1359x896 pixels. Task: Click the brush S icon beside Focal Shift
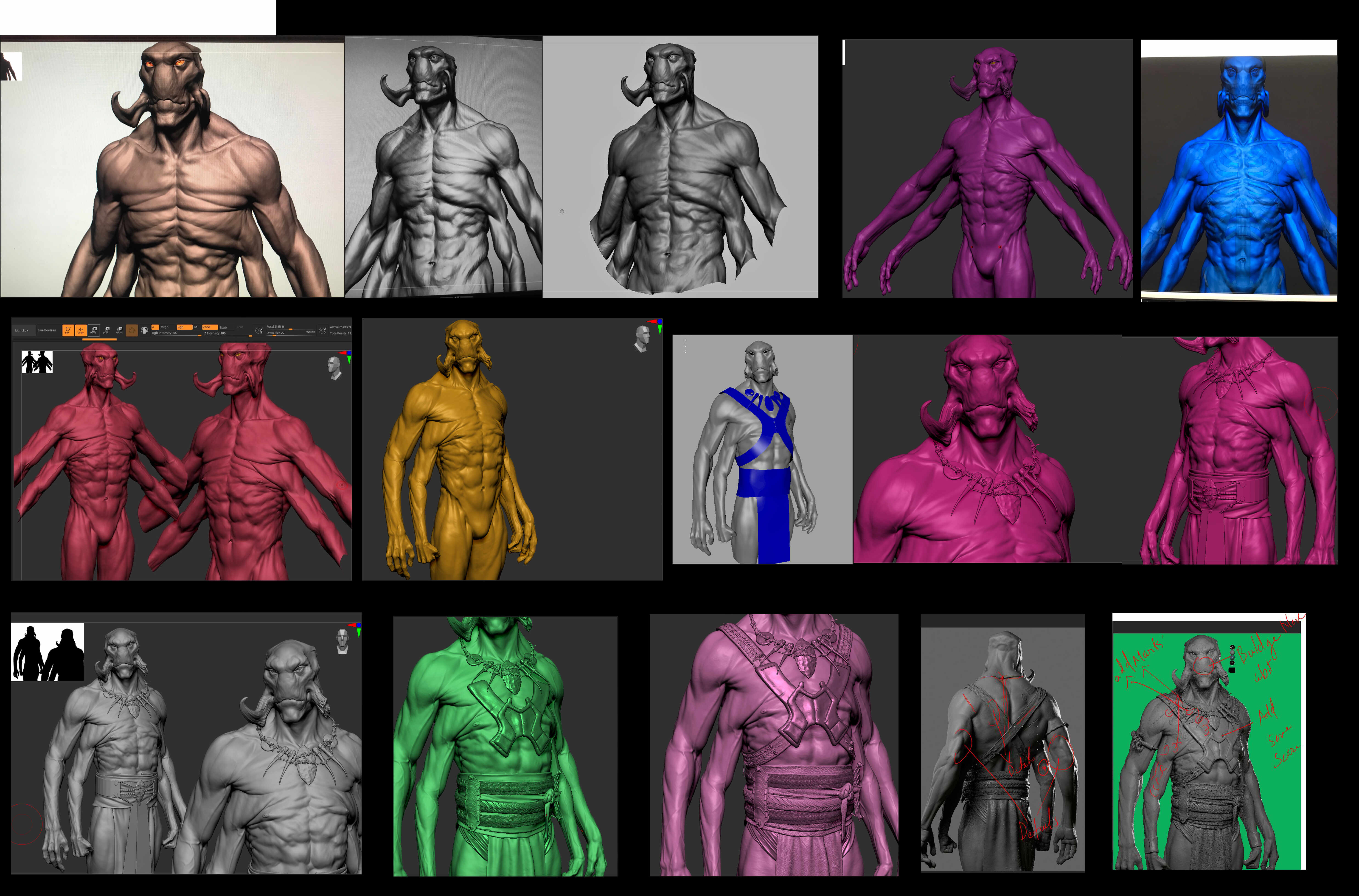coord(259,331)
